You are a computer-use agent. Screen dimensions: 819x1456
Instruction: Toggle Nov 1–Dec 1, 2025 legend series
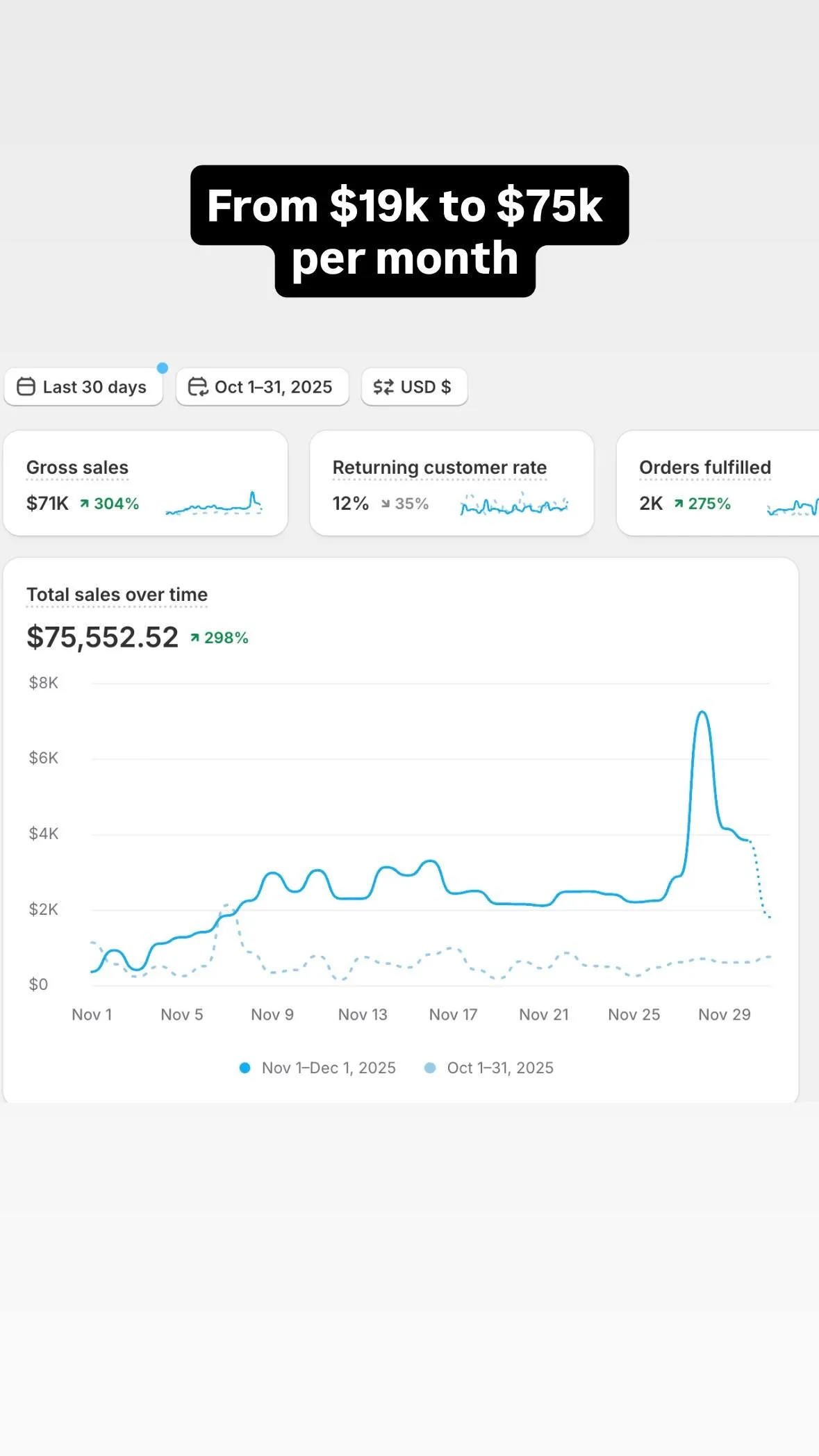pyautogui.click(x=317, y=1068)
